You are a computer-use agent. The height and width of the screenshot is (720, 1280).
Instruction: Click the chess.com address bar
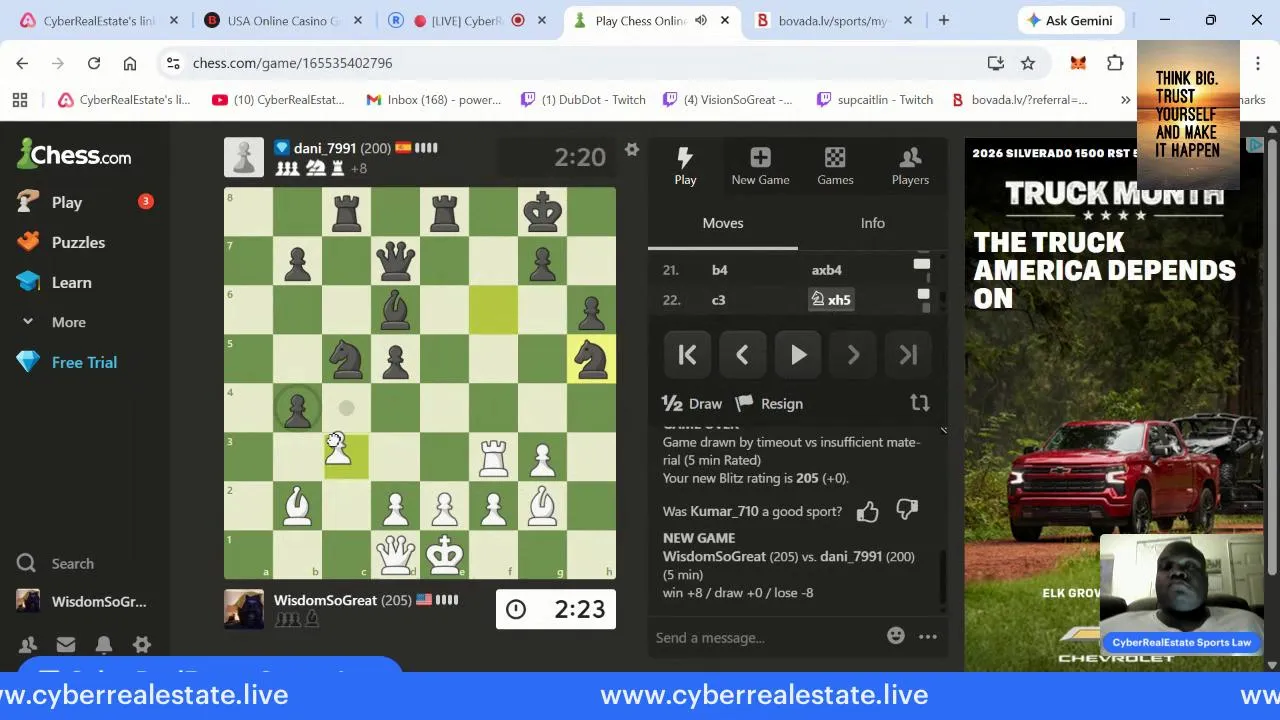[x=580, y=63]
